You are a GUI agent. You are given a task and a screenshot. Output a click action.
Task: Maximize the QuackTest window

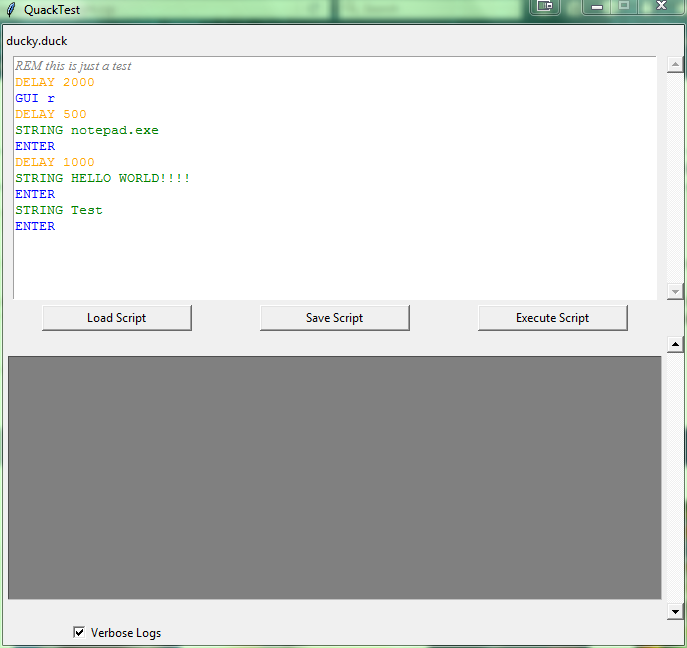(624, 6)
